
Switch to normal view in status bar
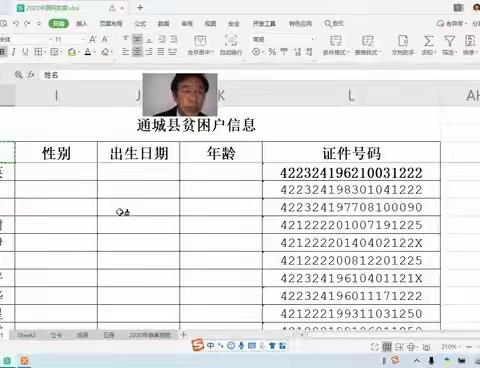coord(387,347)
